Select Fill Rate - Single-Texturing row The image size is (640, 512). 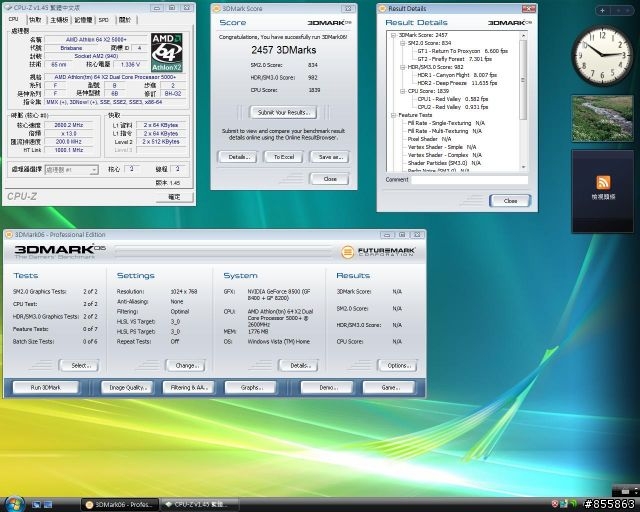(446, 123)
